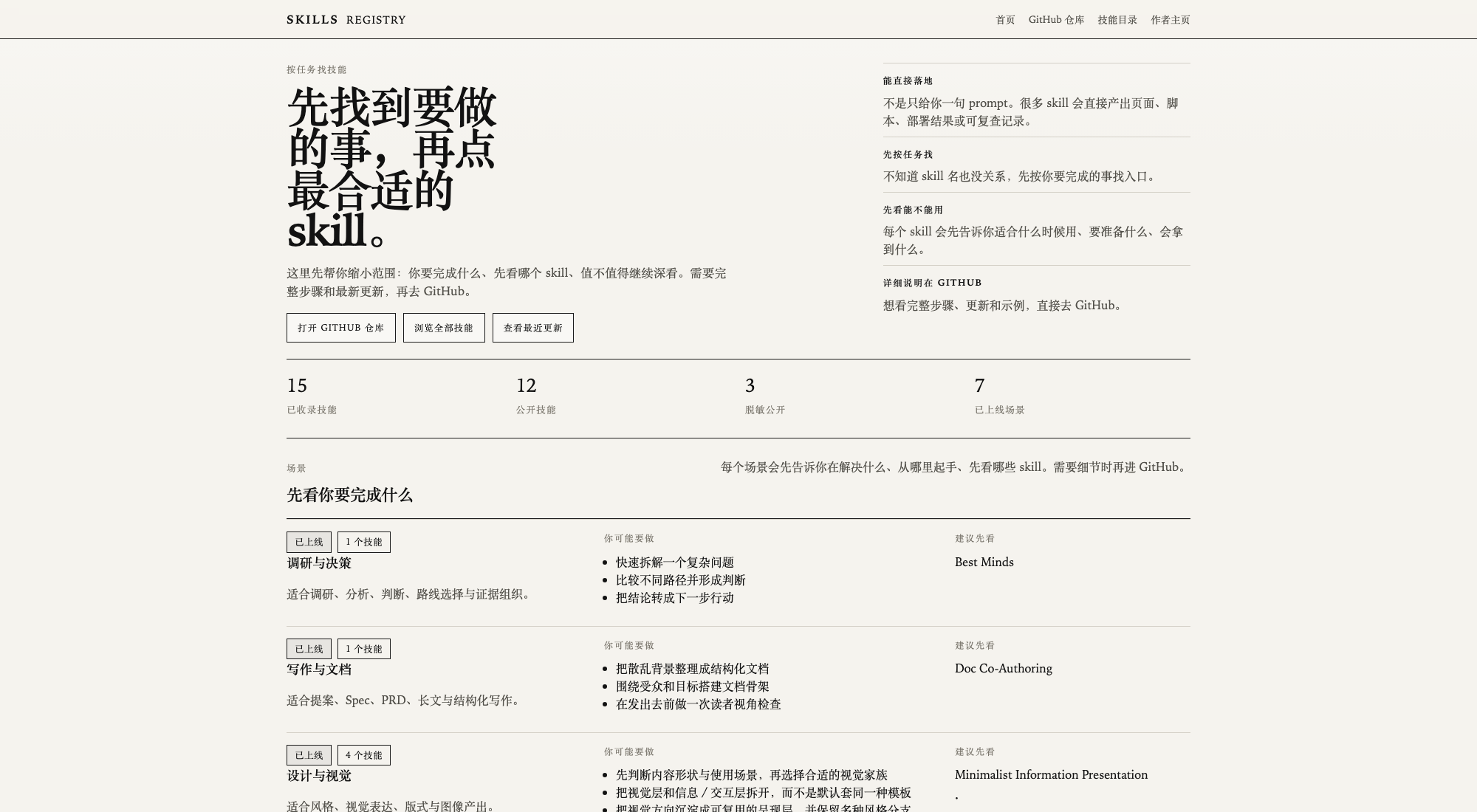Click the 已上线 tag on 设计与视觉
Viewport: 1477px width, 812px height.
[x=309, y=755]
